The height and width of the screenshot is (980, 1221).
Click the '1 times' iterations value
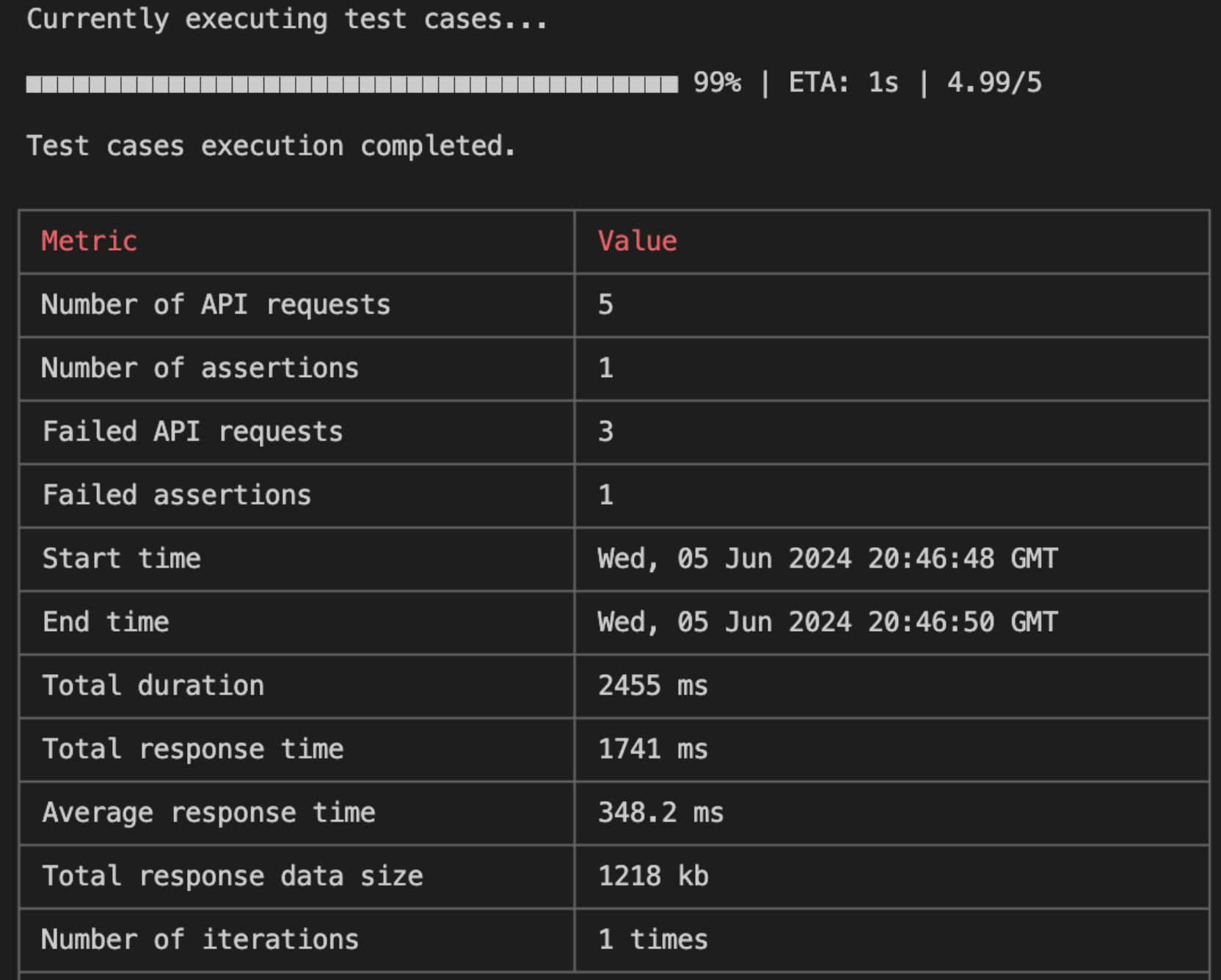[x=653, y=940]
